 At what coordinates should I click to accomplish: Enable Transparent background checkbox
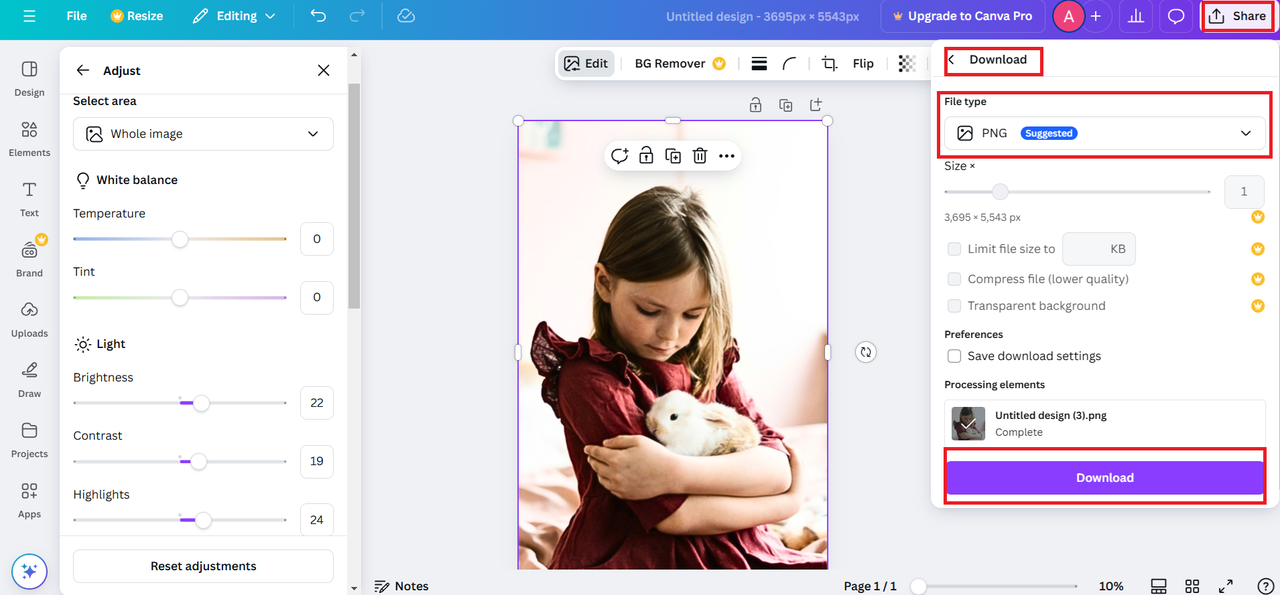pyautogui.click(x=955, y=306)
